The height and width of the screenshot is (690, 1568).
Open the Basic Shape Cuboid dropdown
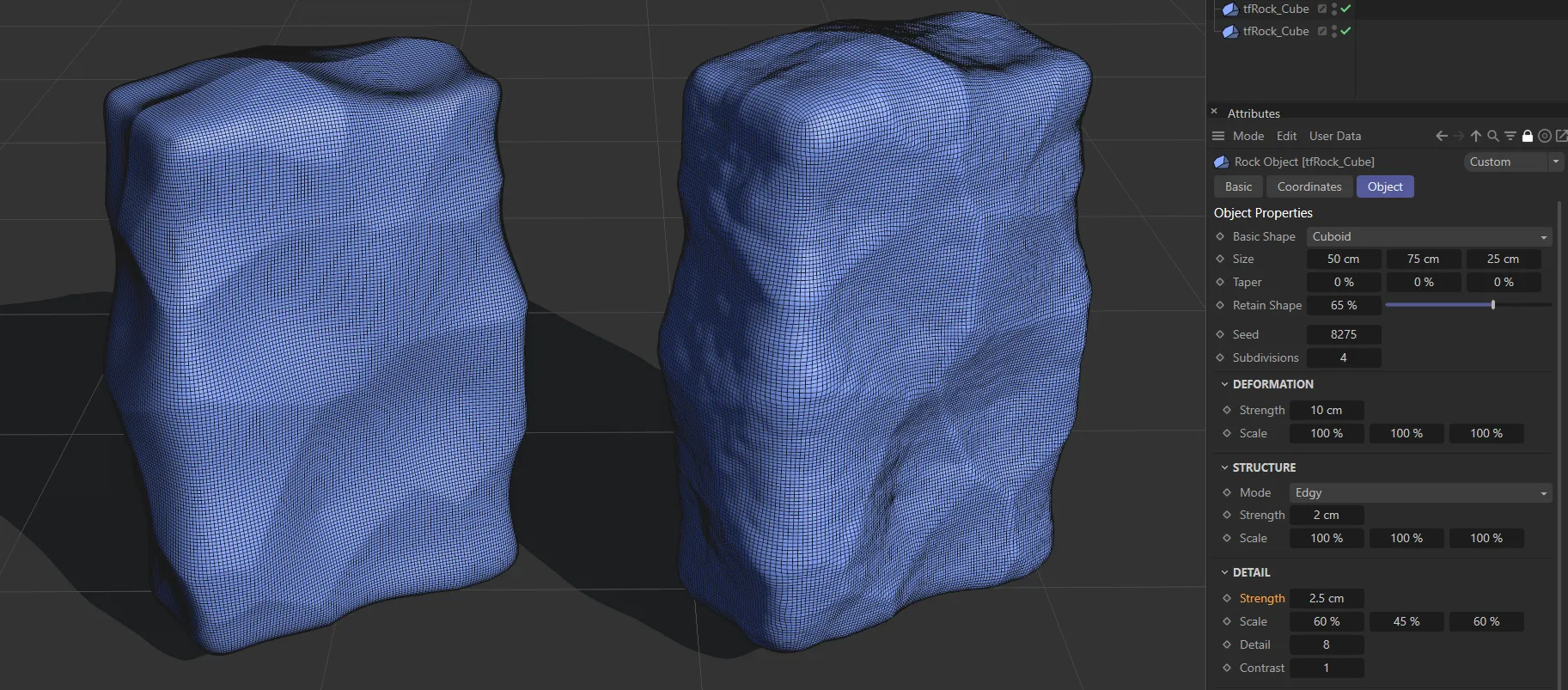pyautogui.click(x=1429, y=236)
